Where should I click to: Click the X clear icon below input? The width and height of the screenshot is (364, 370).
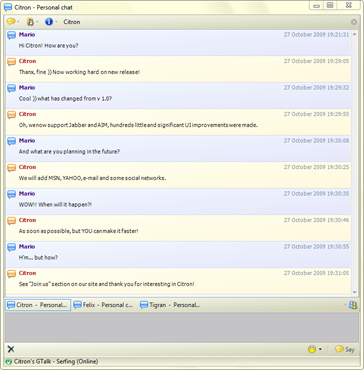[x=11, y=349]
